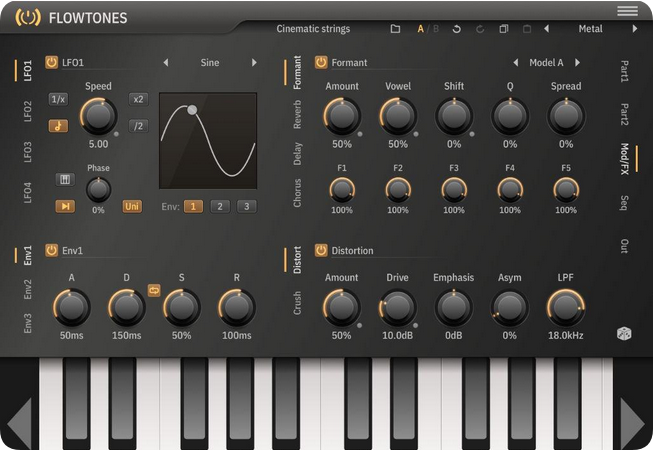Screen dimensions: 653x450
Task: Switch to the LFO4 tab
Action: click(27, 193)
